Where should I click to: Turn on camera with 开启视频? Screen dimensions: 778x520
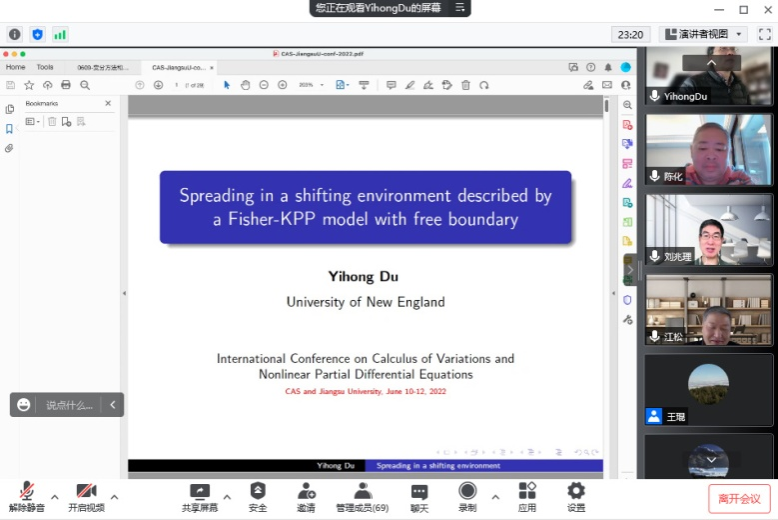click(86, 496)
